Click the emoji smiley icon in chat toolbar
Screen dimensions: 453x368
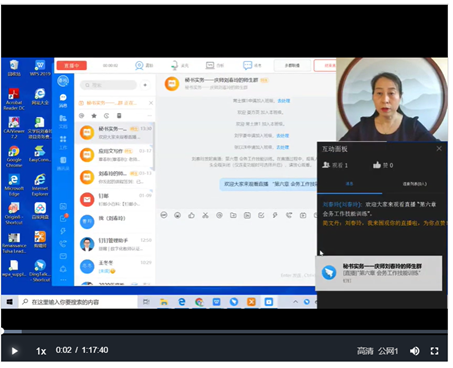pos(164,215)
